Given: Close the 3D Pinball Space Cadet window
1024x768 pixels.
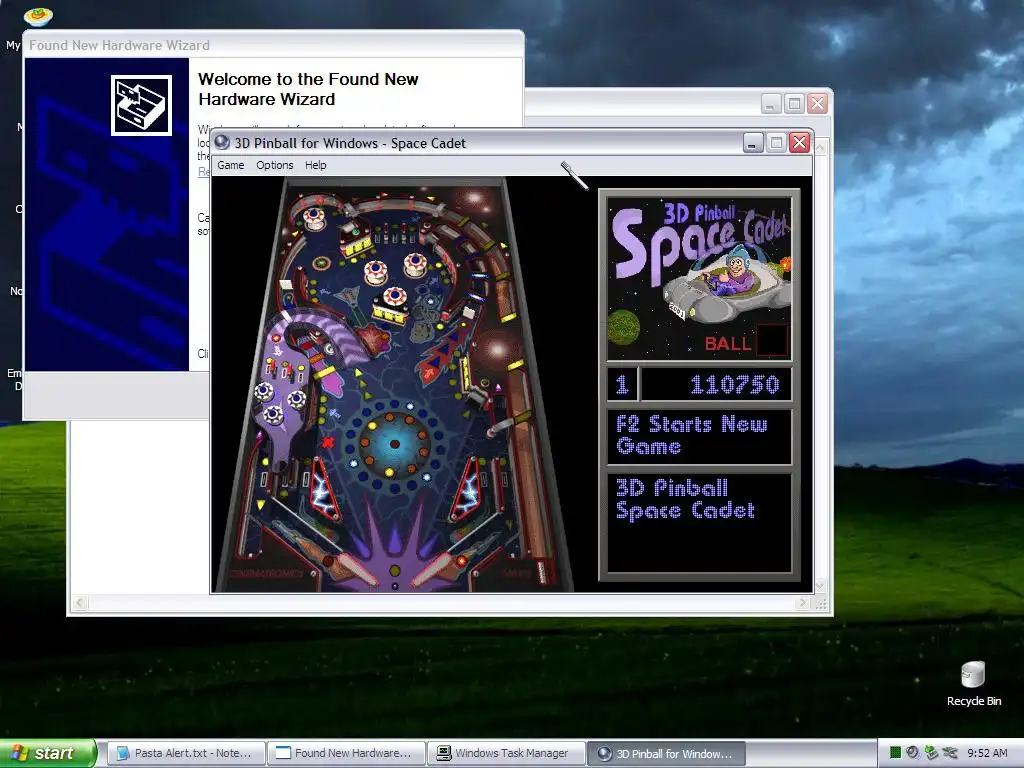Looking at the screenshot, I should pyautogui.click(x=799, y=142).
